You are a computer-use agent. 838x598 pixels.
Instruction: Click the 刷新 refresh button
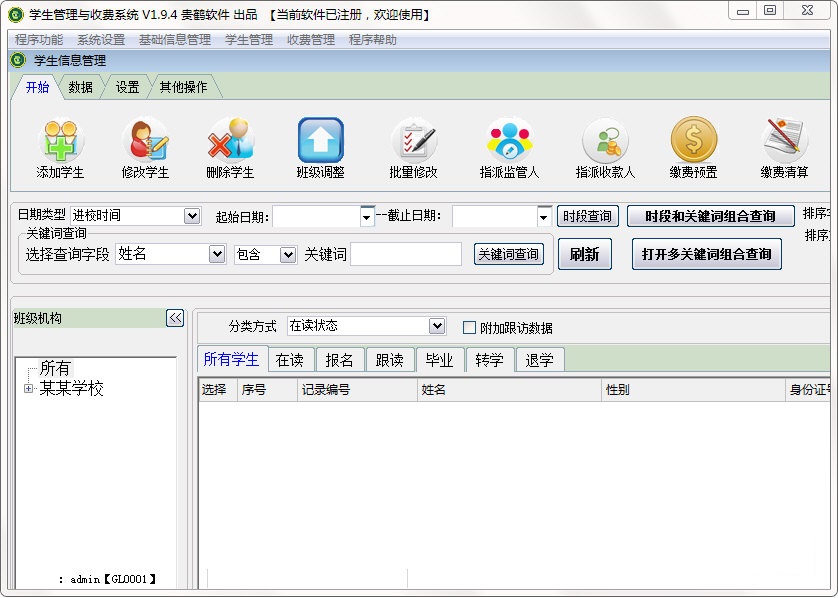[x=585, y=254]
